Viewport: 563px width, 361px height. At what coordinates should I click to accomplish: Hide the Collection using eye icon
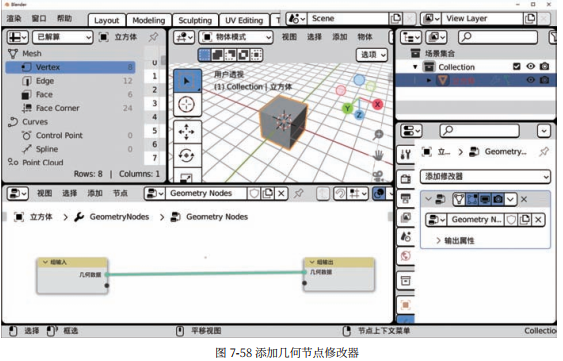pyautogui.click(x=530, y=66)
